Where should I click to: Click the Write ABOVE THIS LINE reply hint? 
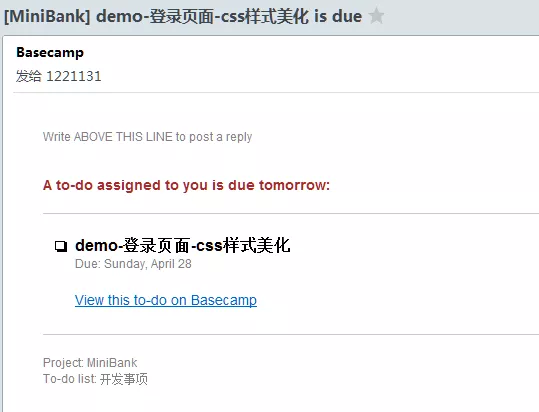pyautogui.click(x=147, y=137)
